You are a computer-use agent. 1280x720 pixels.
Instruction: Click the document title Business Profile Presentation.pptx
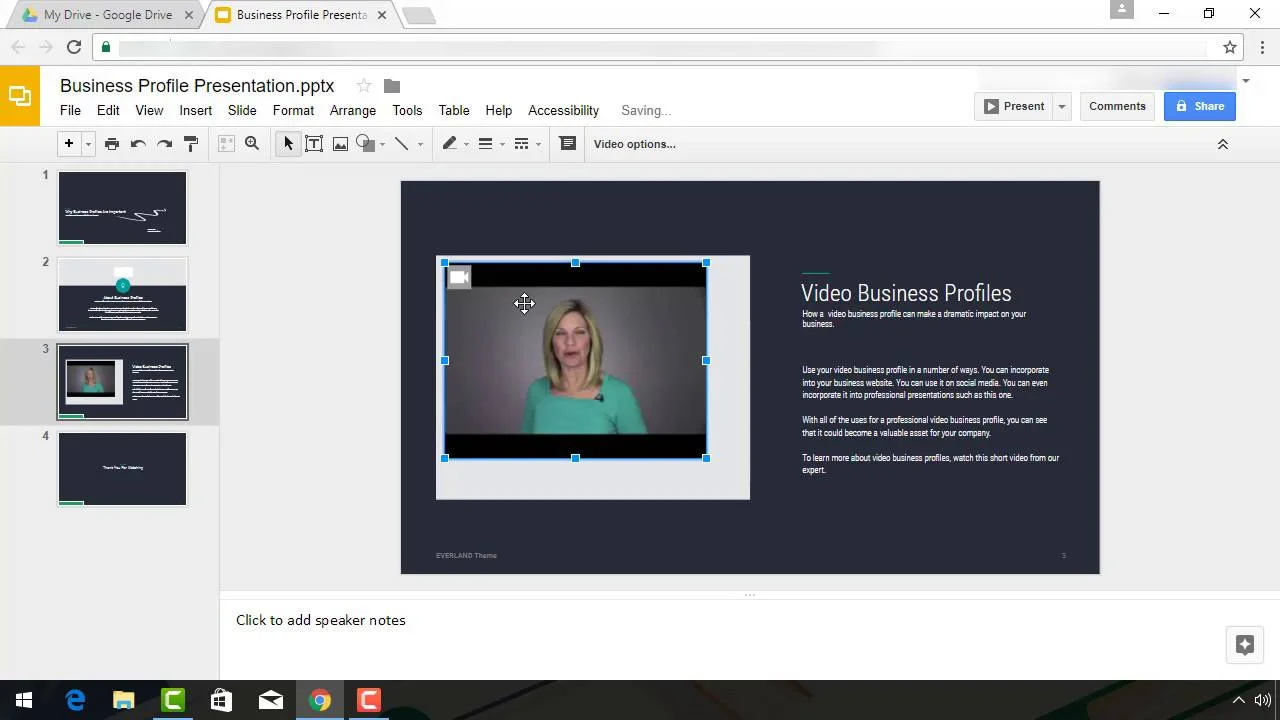click(197, 86)
